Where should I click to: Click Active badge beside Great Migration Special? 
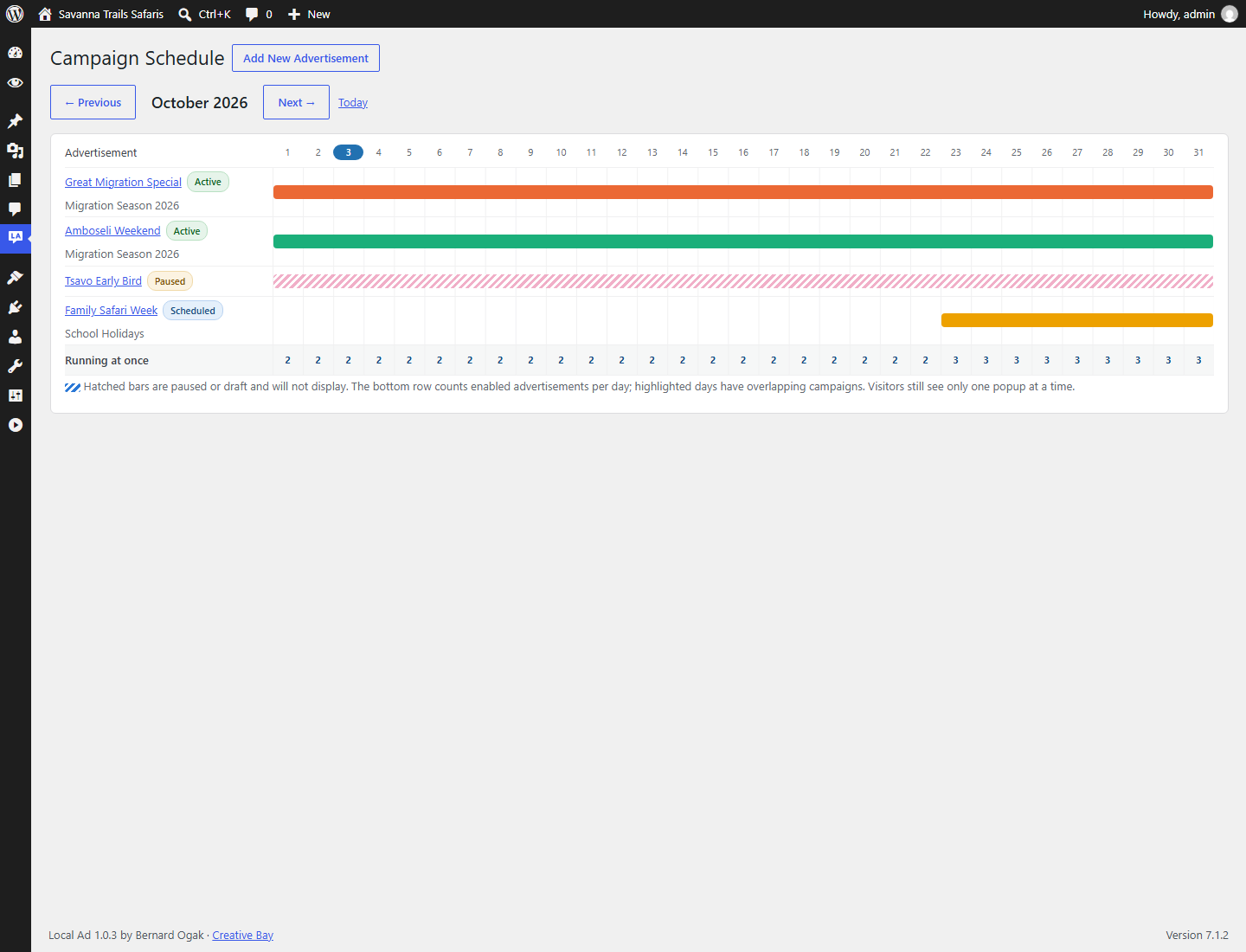pos(208,182)
